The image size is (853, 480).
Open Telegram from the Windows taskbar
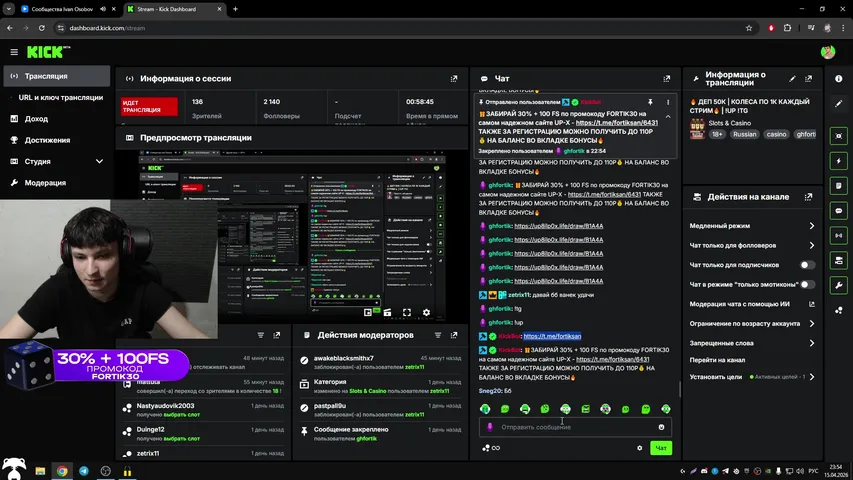[x=84, y=471]
